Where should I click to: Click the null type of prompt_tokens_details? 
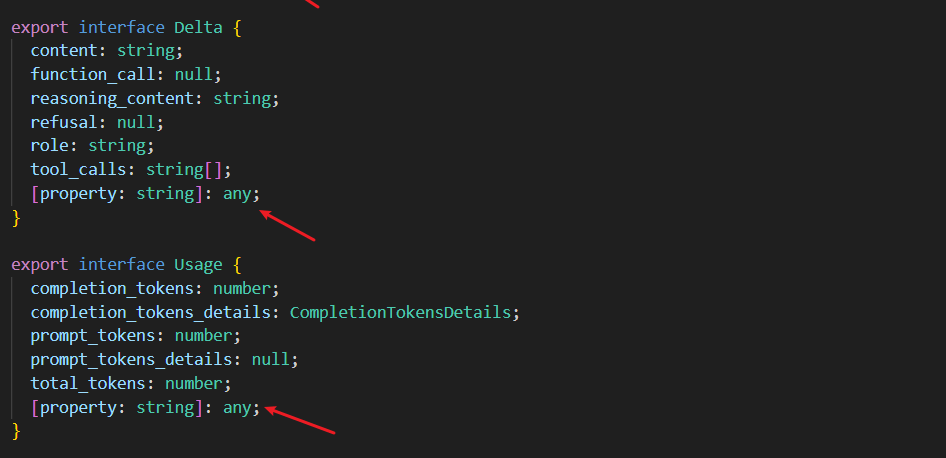pyautogui.click(x=271, y=360)
